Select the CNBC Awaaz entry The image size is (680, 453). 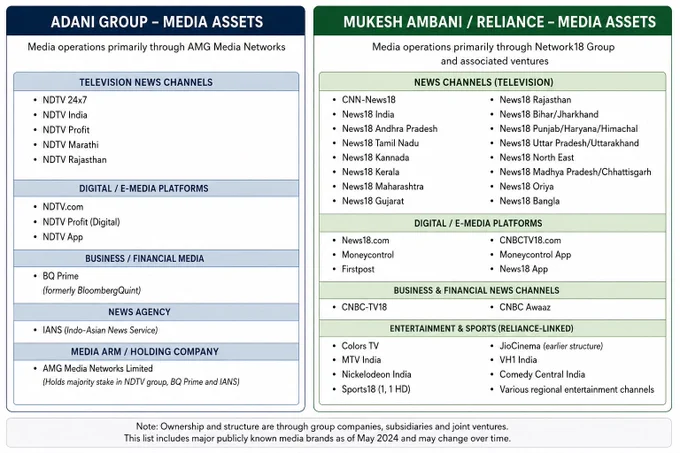tap(525, 307)
